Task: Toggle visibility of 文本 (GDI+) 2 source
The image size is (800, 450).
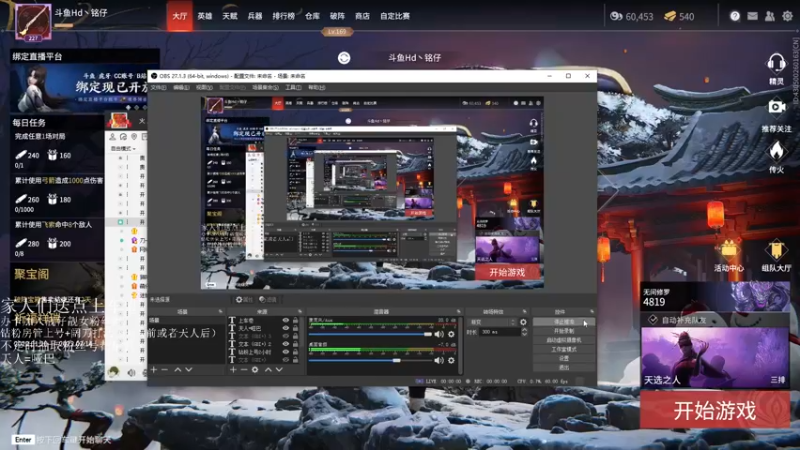Action: click(x=286, y=344)
